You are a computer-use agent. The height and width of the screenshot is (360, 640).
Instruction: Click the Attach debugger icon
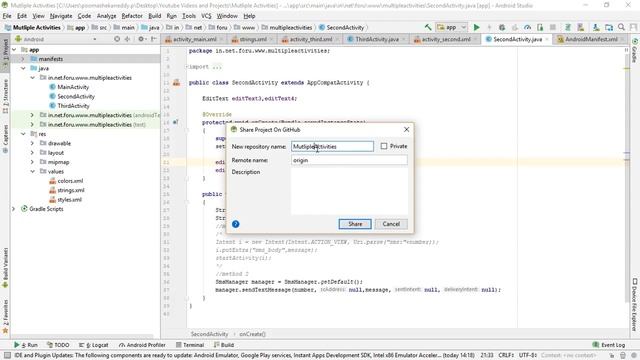click(x=540, y=27)
